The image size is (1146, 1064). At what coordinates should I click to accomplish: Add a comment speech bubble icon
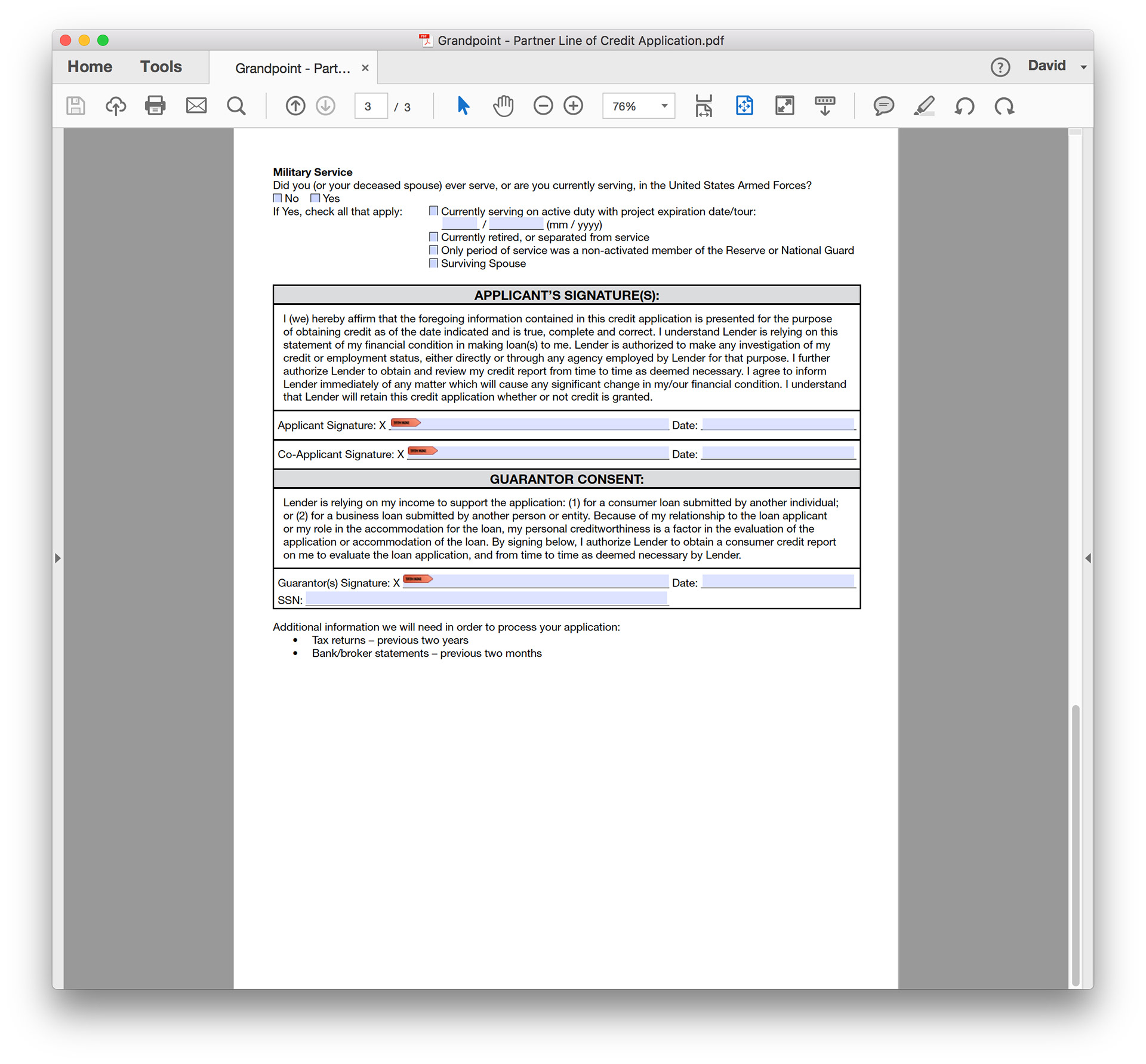pos(883,106)
